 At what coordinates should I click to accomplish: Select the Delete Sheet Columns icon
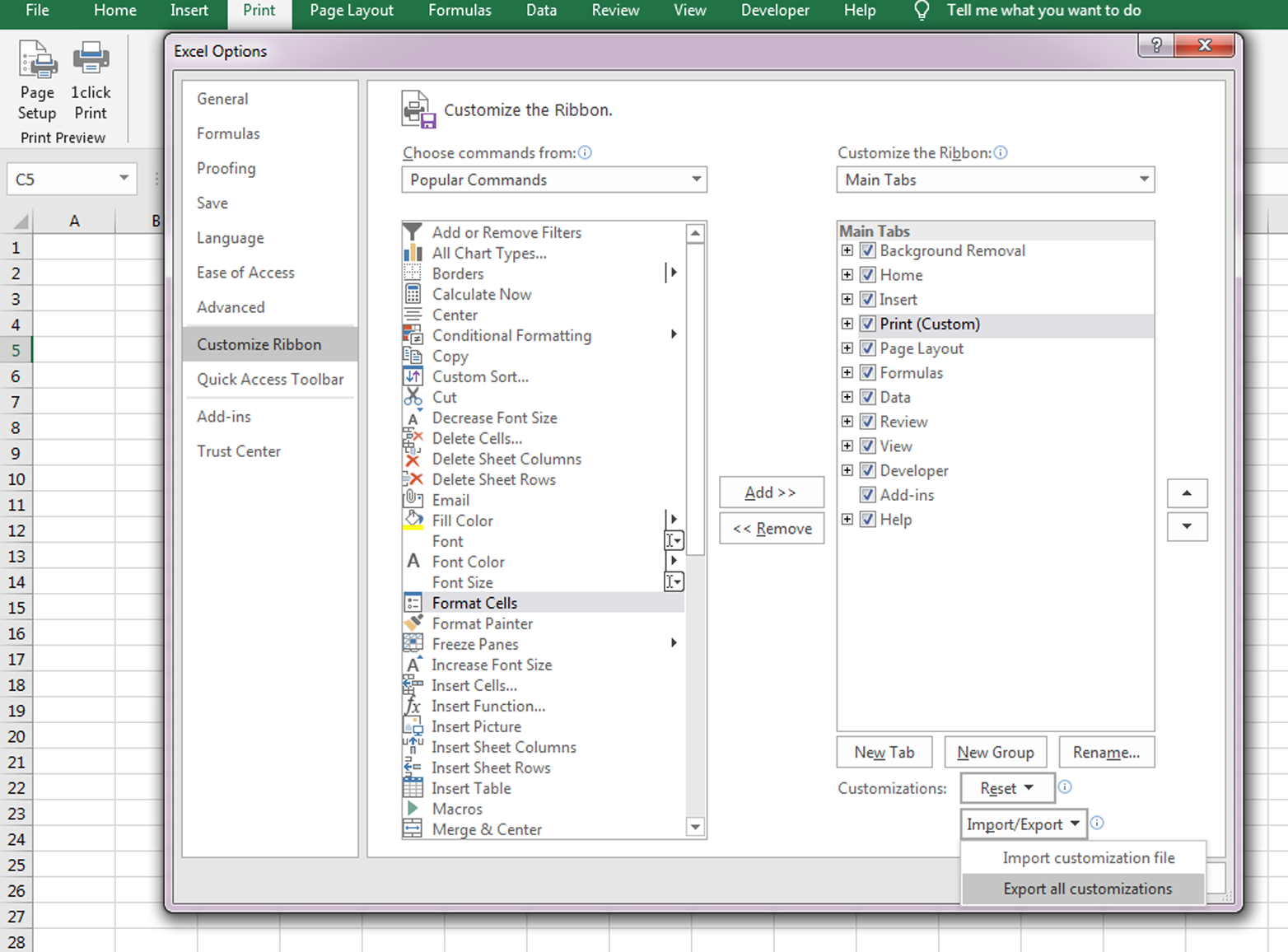tap(413, 459)
